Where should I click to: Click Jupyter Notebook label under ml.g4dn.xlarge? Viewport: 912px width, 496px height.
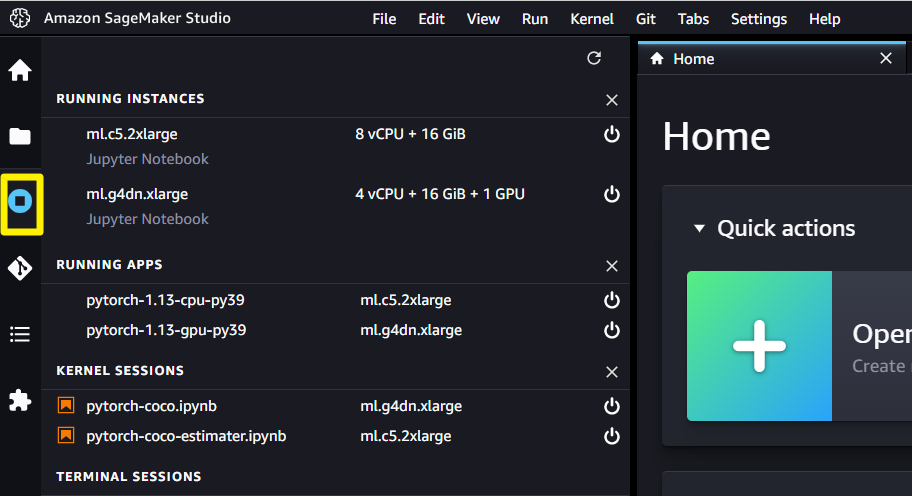[147, 219]
